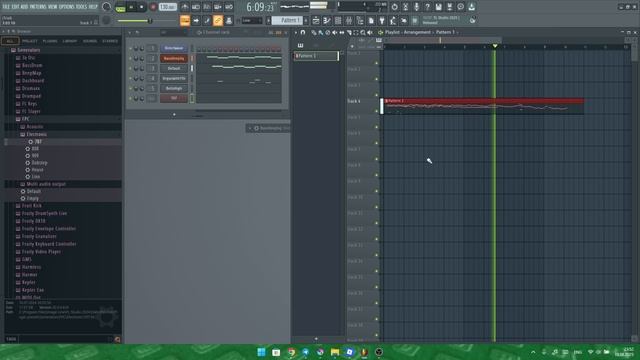
Task: Open the Mixer view icon
Action: tap(349, 20)
